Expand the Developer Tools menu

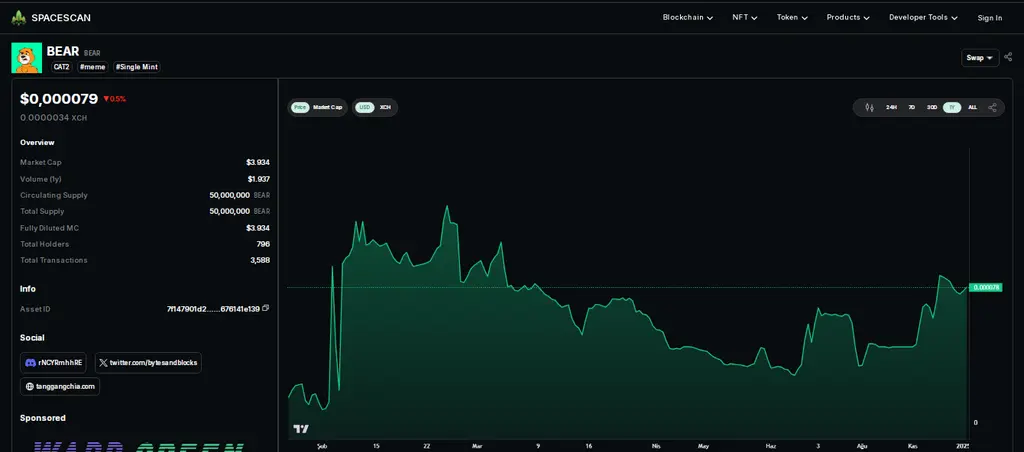click(923, 18)
